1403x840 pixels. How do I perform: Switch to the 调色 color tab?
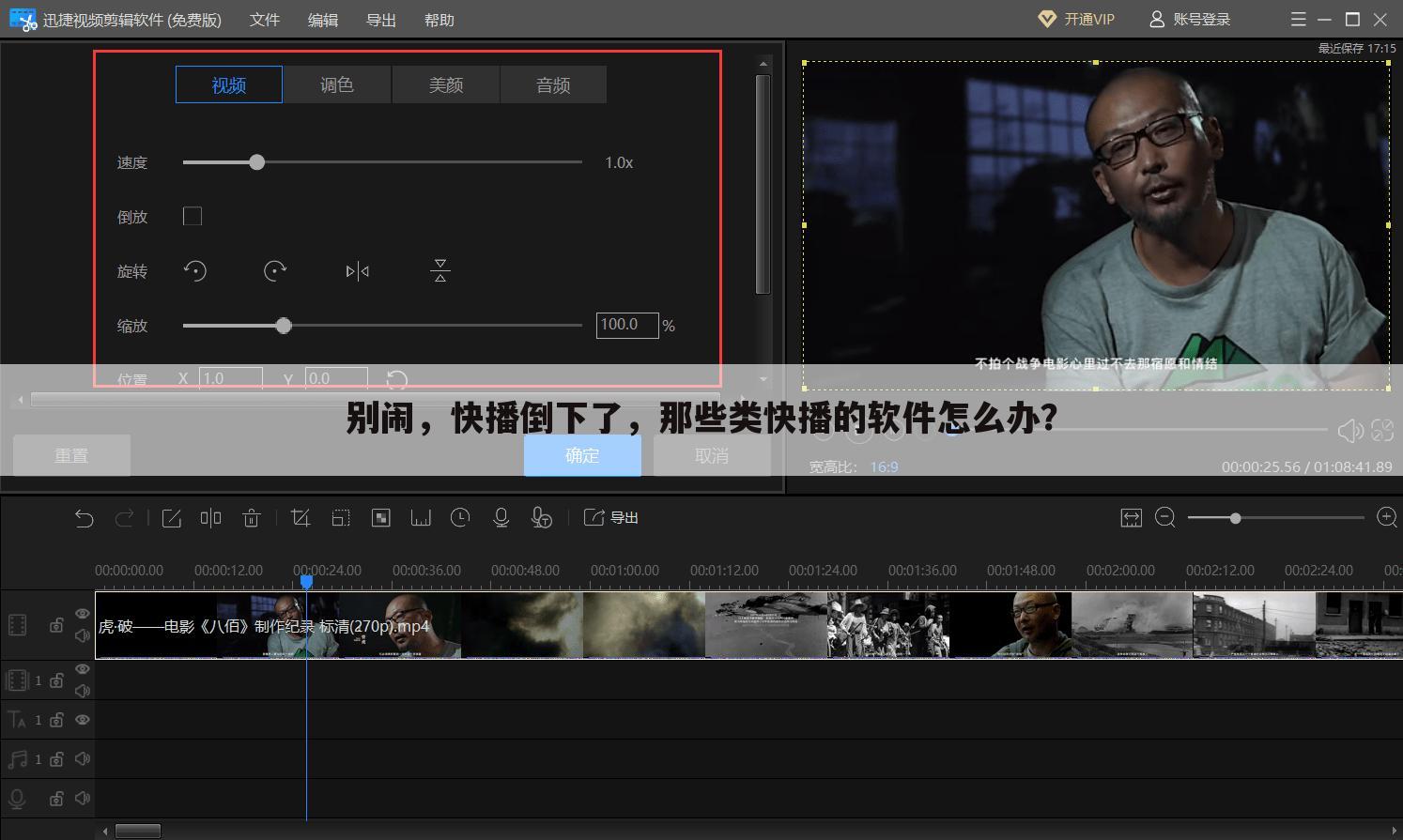(337, 84)
